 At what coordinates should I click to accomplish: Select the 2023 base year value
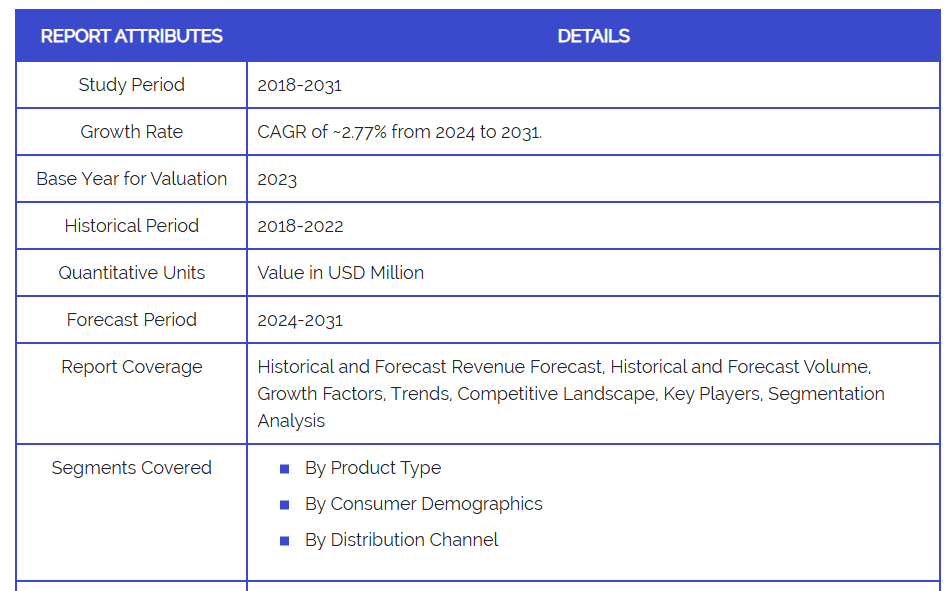tap(277, 180)
